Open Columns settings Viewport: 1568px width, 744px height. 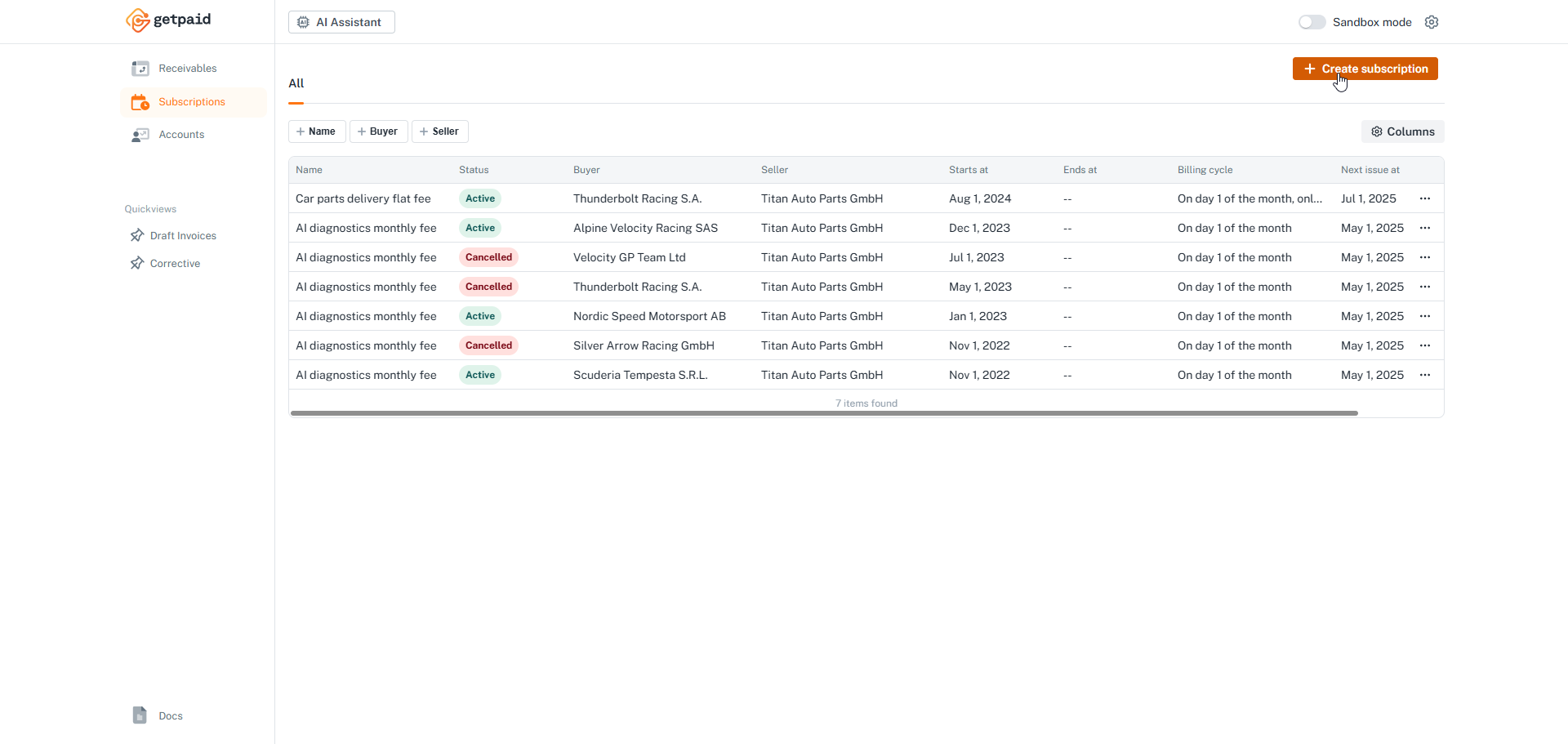pos(1403,131)
